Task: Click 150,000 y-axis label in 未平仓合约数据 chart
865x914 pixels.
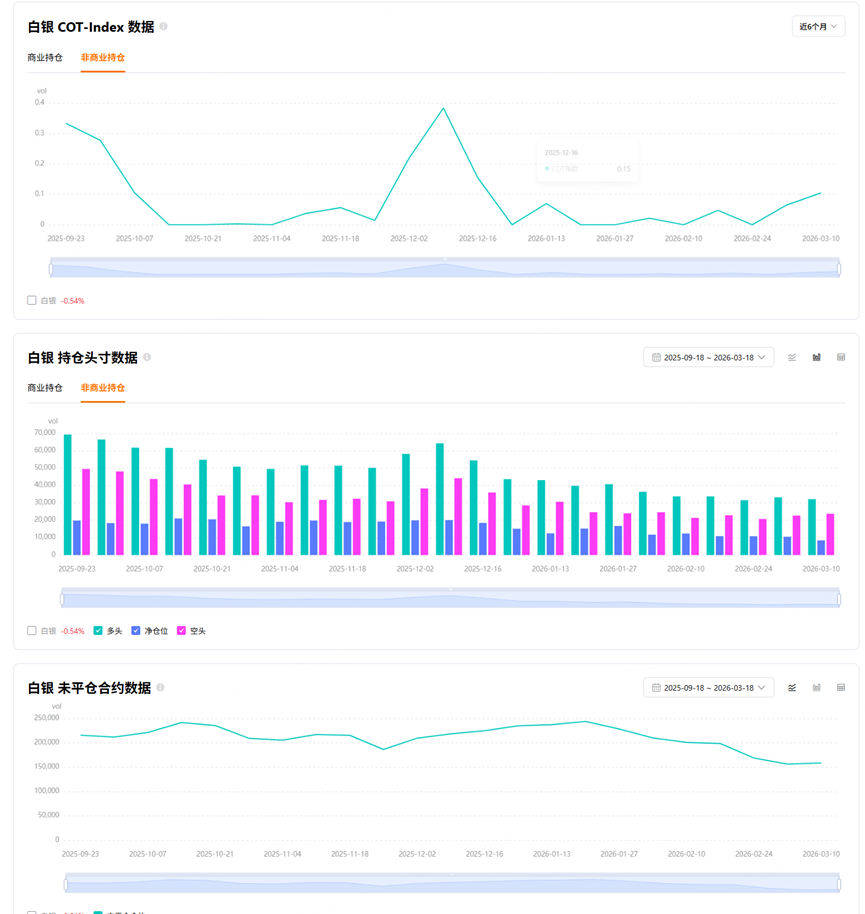Action: (47, 767)
